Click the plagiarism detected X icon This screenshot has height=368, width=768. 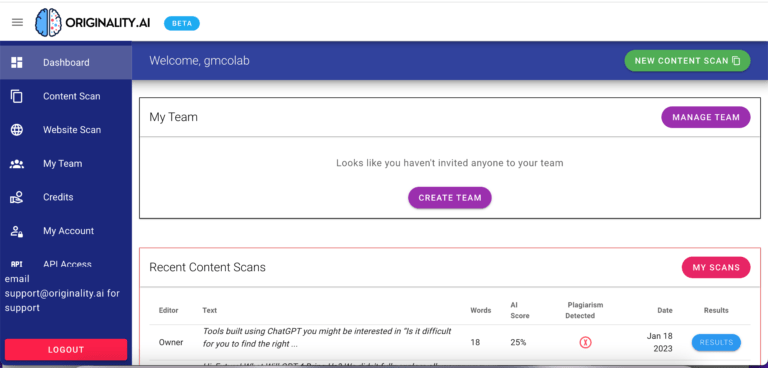585,343
